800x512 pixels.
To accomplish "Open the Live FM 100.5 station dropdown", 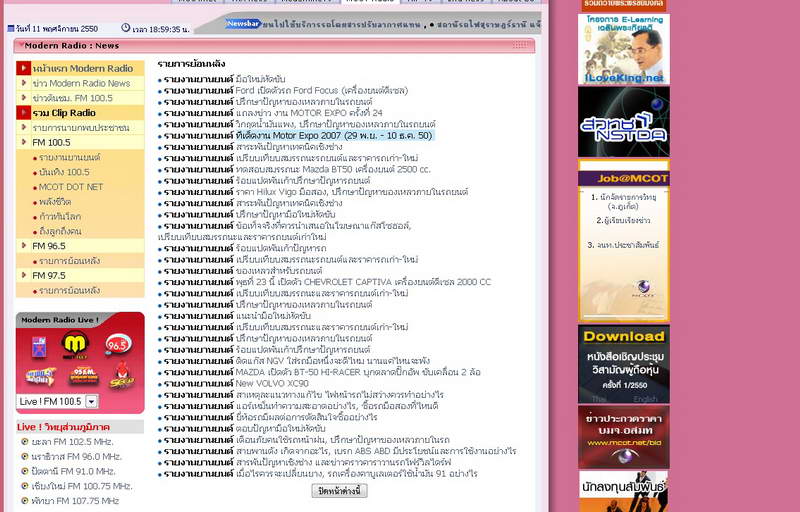I will pyautogui.click(x=92, y=401).
